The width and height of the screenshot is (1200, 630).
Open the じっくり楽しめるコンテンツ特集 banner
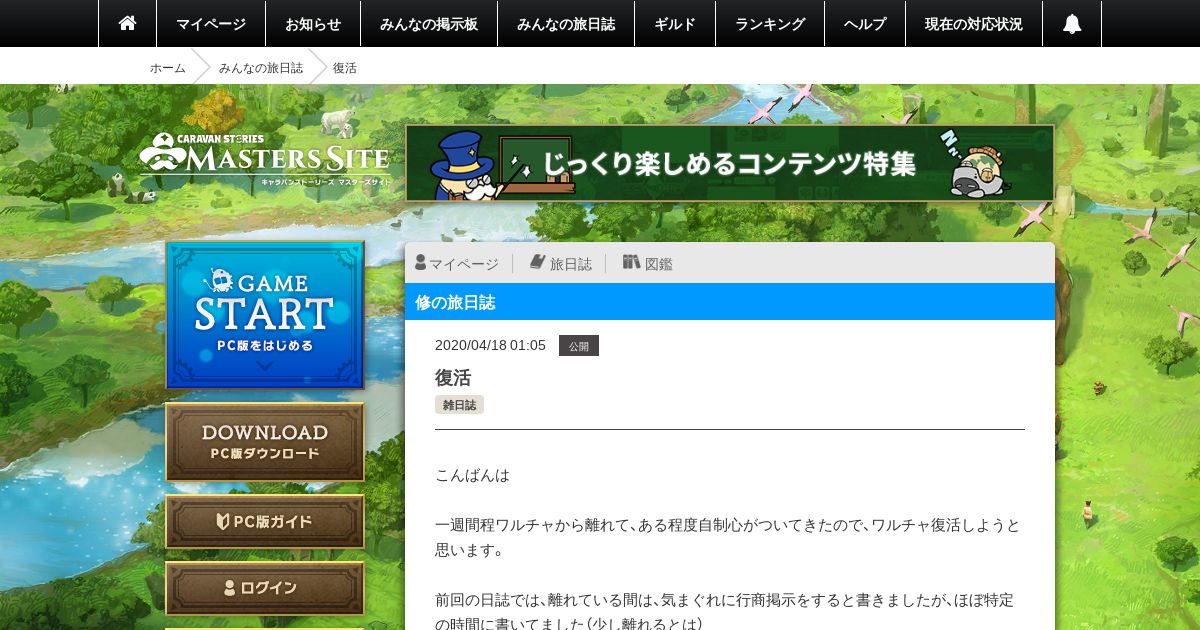click(x=730, y=163)
